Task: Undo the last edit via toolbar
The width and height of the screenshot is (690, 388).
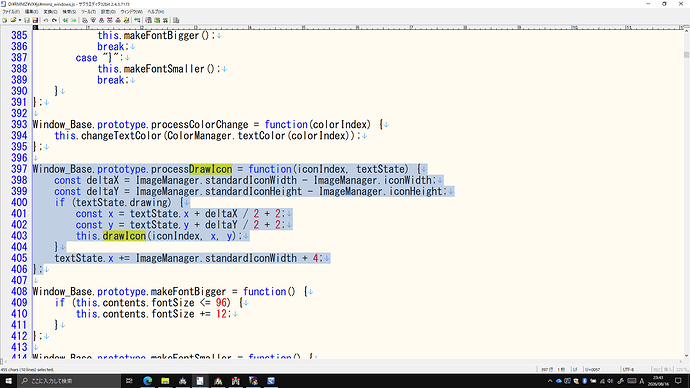Action: [x=46, y=20]
